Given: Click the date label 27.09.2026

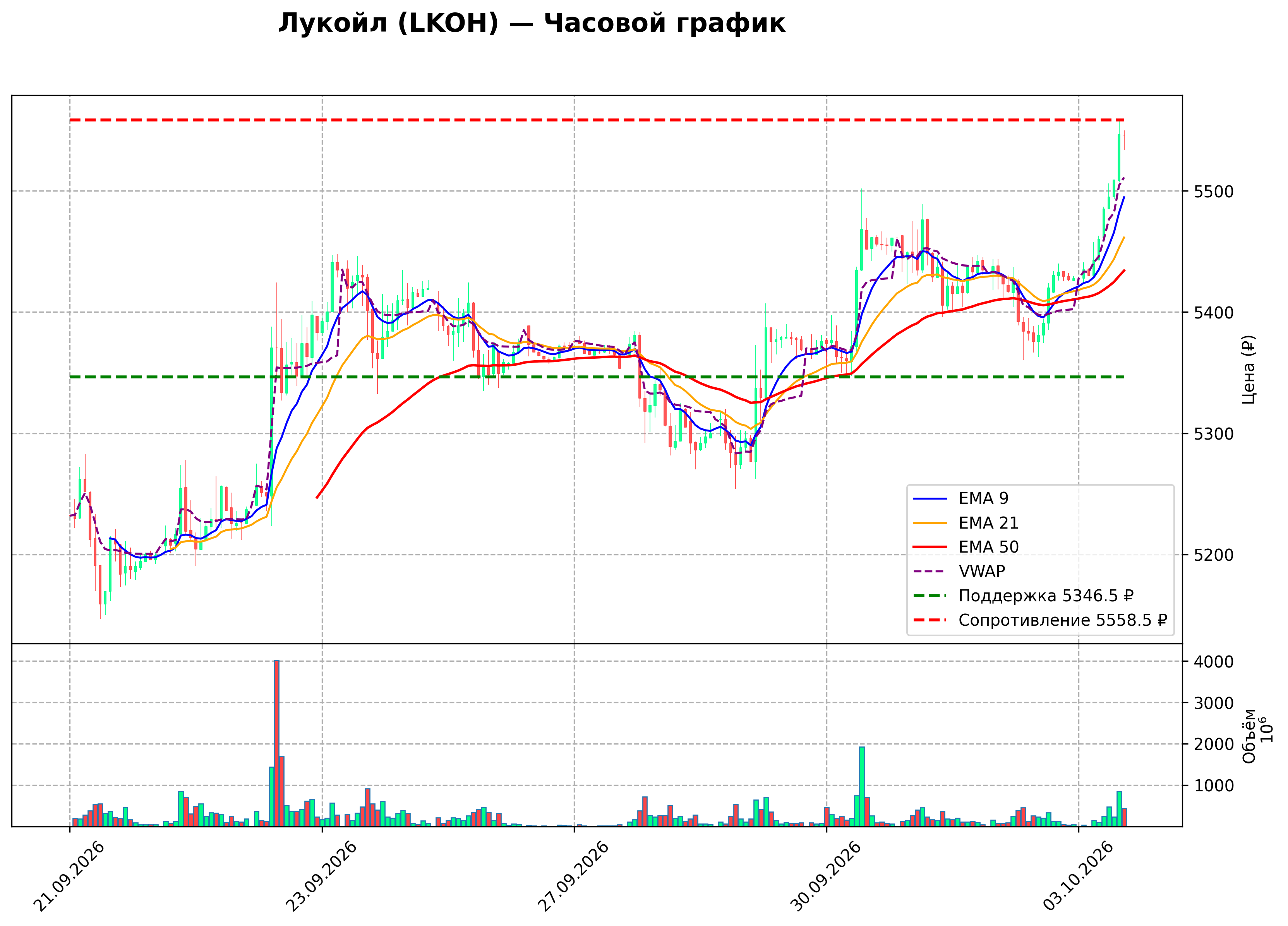Looking at the screenshot, I should click(x=574, y=876).
